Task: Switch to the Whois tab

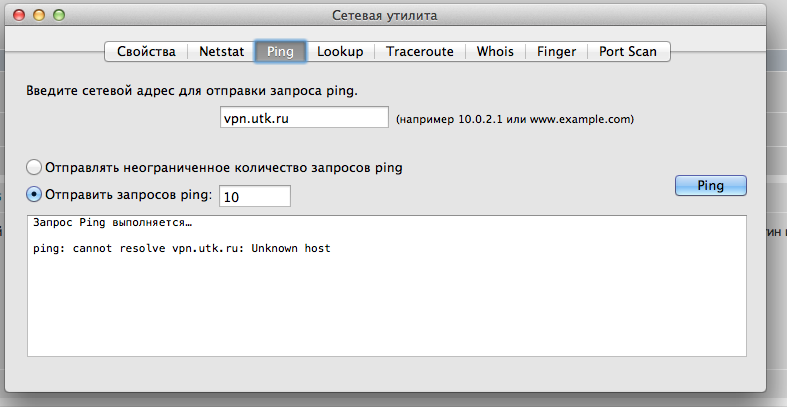Action: [496, 51]
